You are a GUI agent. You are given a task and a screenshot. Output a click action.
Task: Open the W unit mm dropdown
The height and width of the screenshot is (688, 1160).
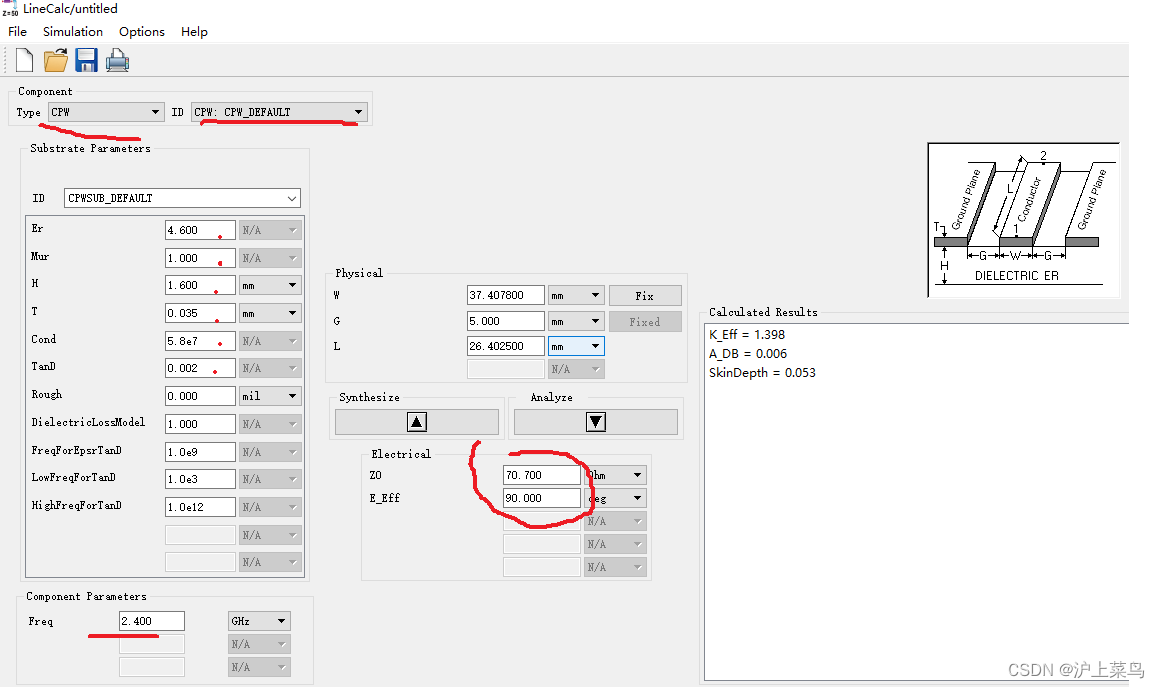pyautogui.click(x=576, y=295)
